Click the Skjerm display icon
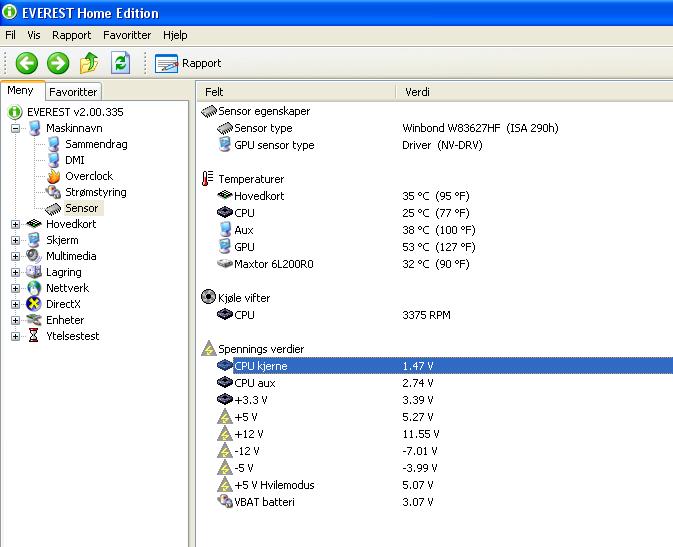Image resolution: width=673 pixels, height=547 pixels. point(34,240)
